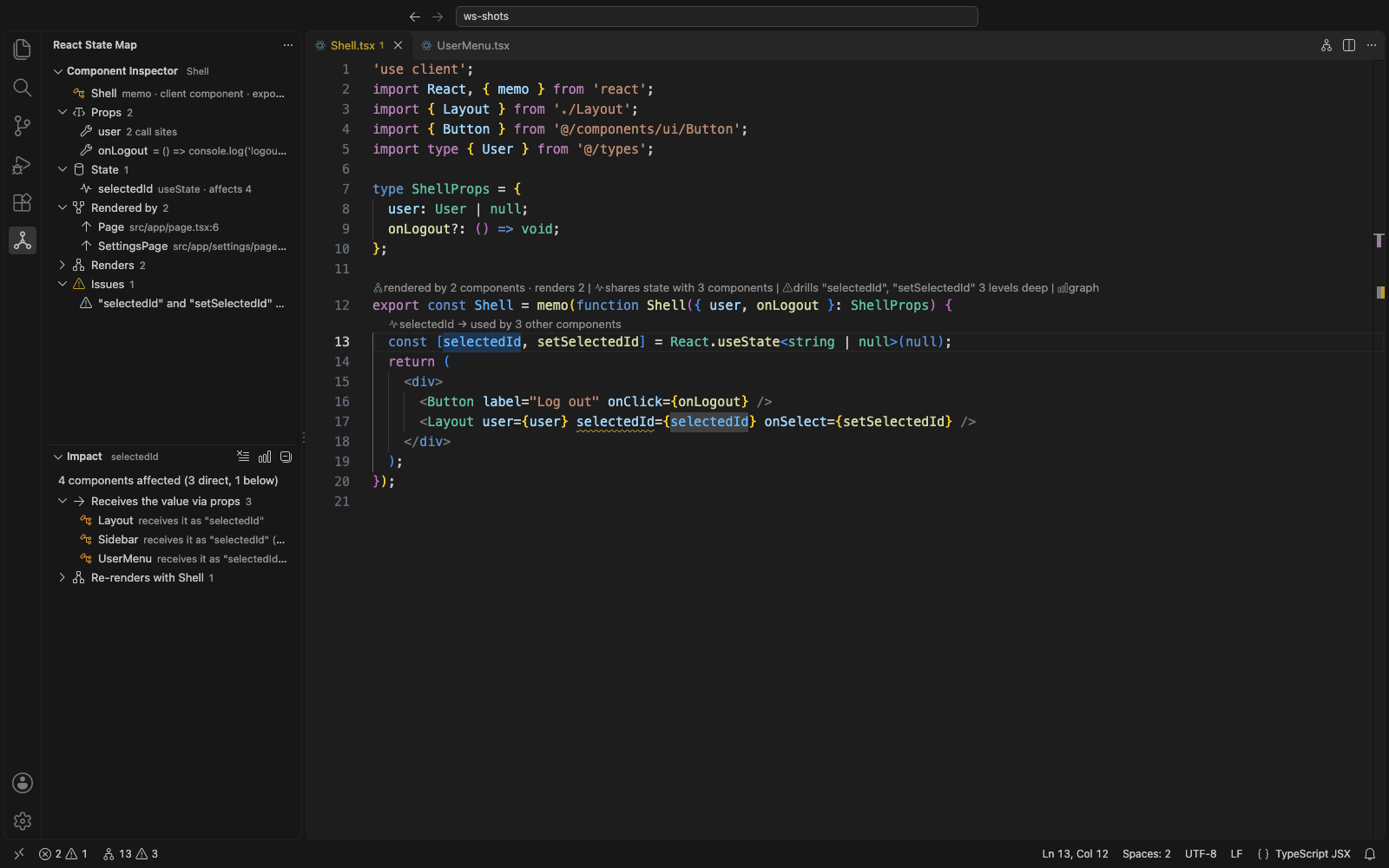Click the ws-shots command center field
The width and height of the screenshot is (1389, 868).
coord(716,16)
